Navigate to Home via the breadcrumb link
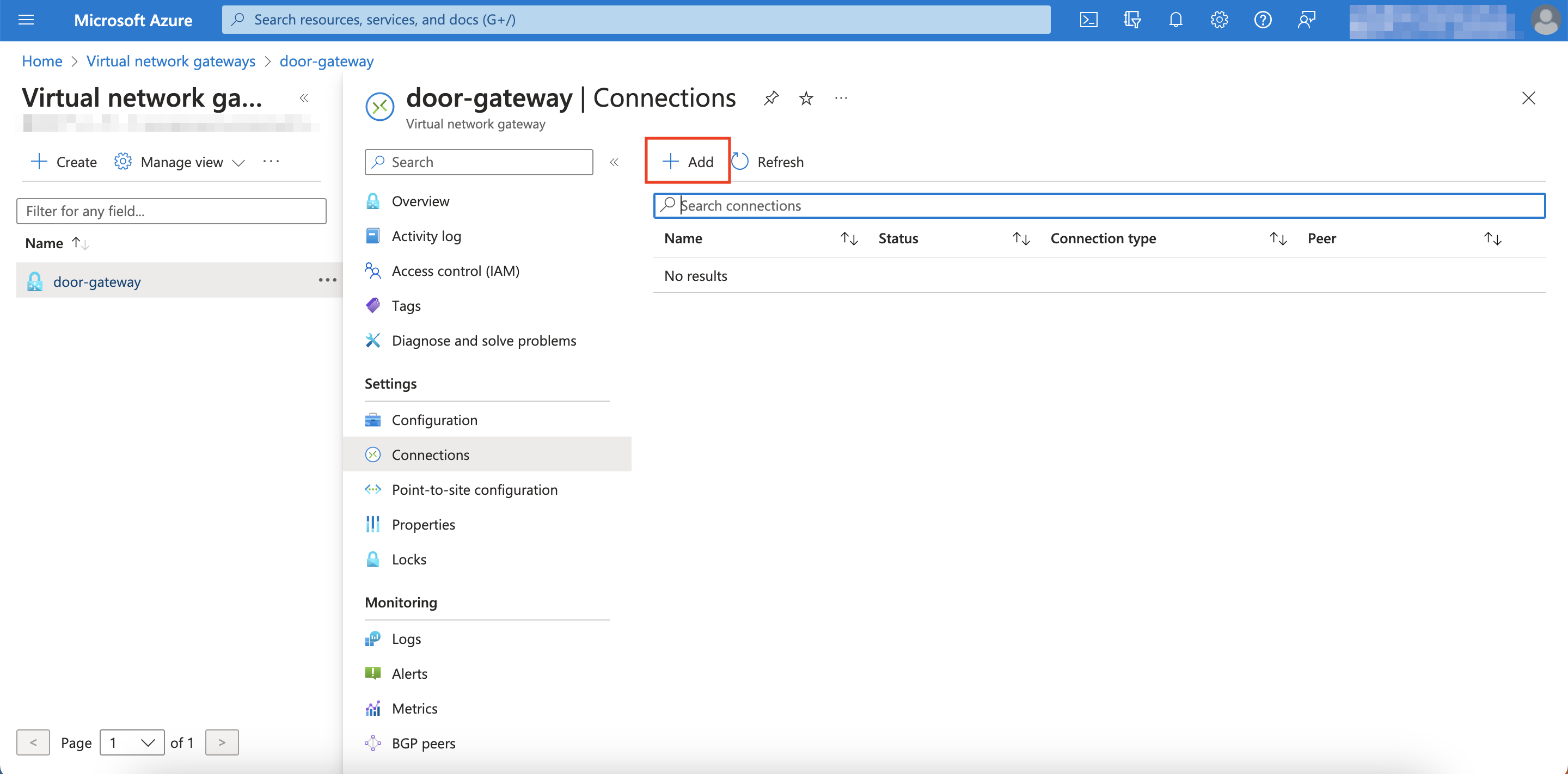Image resolution: width=1568 pixels, height=774 pixels. (x=41, y=61)
